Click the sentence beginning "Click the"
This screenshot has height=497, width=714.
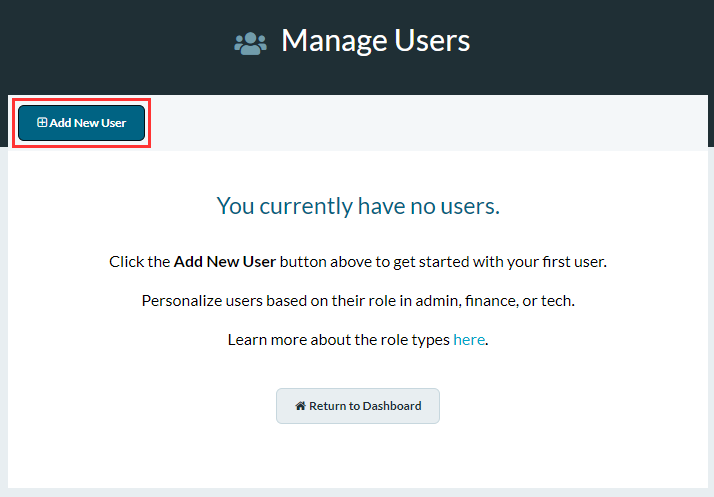358,262
